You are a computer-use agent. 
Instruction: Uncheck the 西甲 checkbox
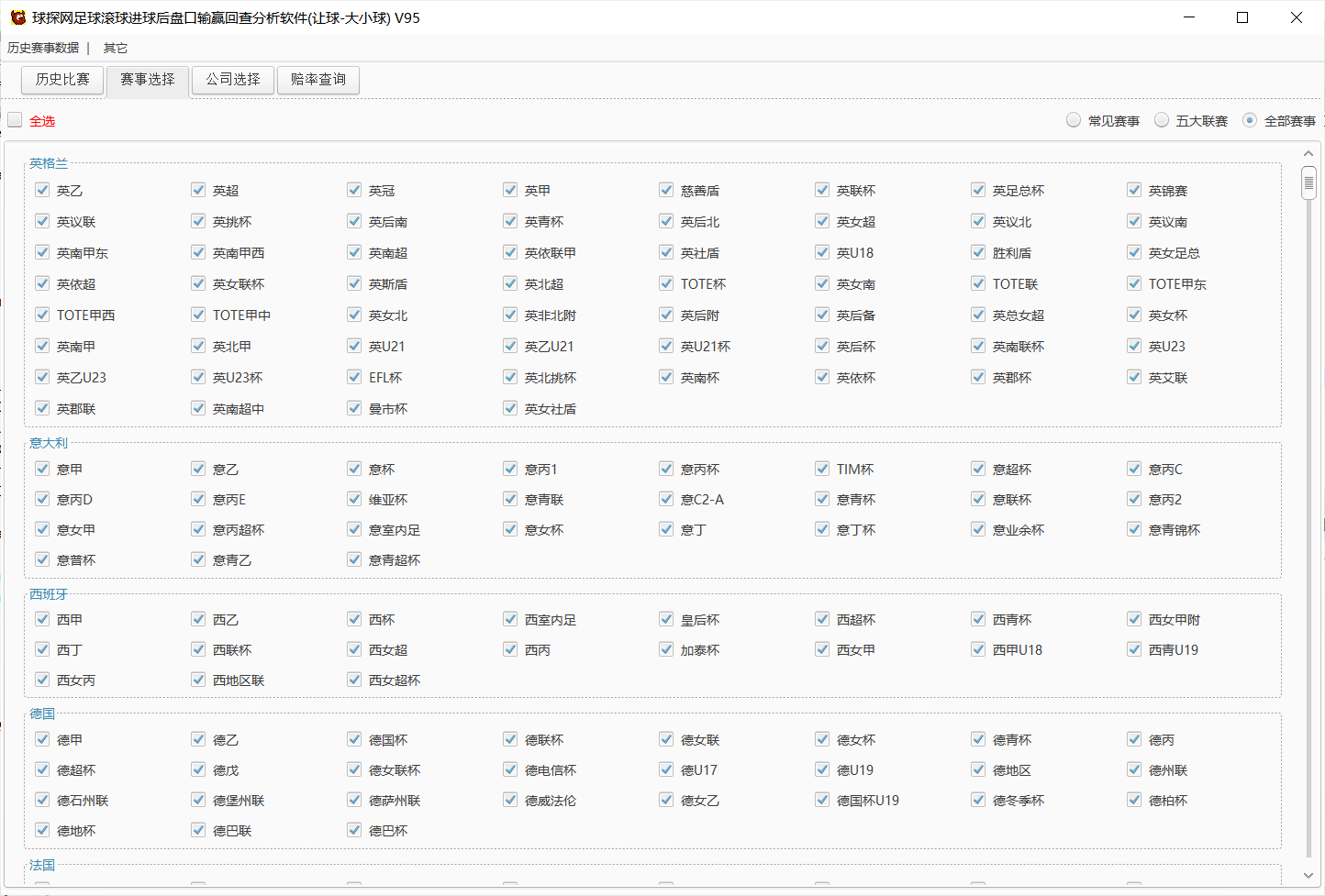[x=42, y=619]
